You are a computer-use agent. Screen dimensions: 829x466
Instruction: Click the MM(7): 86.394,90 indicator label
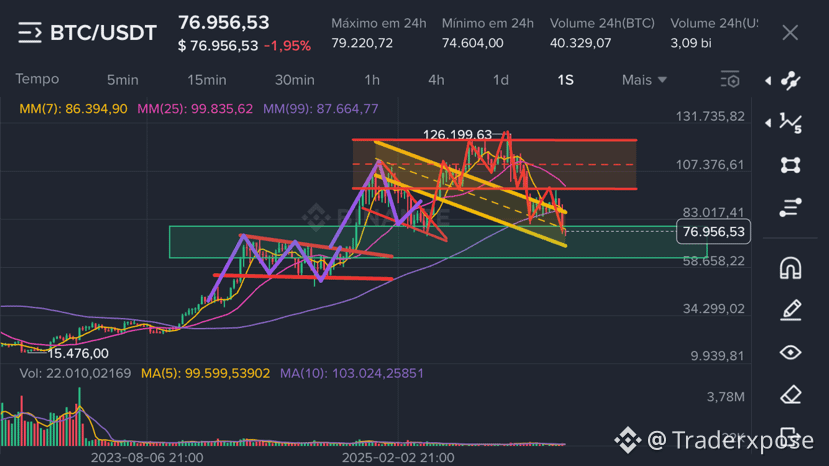(73, 109)
